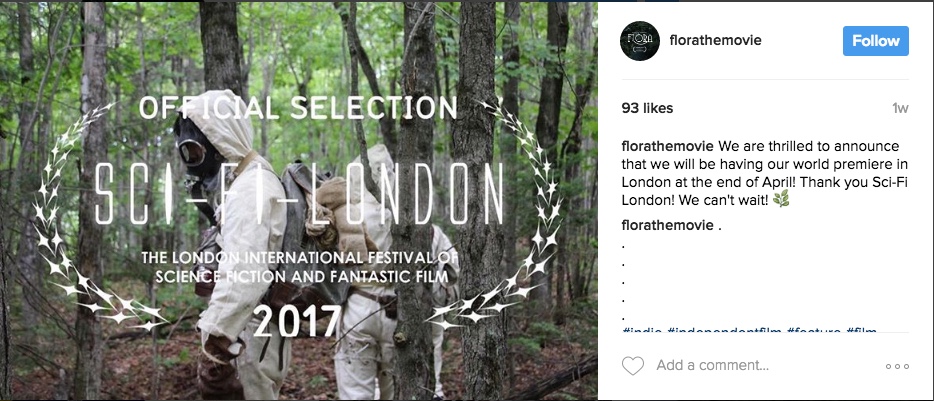934x401 pixels.
Task: Click the Official Selection heading on the image
Action: pos(298,107)
